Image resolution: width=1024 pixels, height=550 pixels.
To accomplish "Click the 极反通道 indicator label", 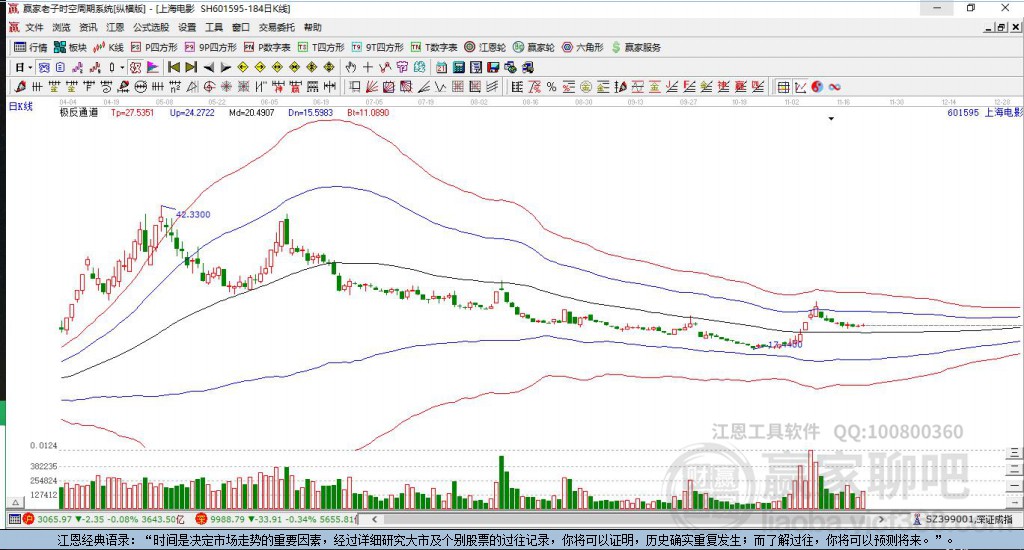I will pyautogui.click(x=79, y=113).
